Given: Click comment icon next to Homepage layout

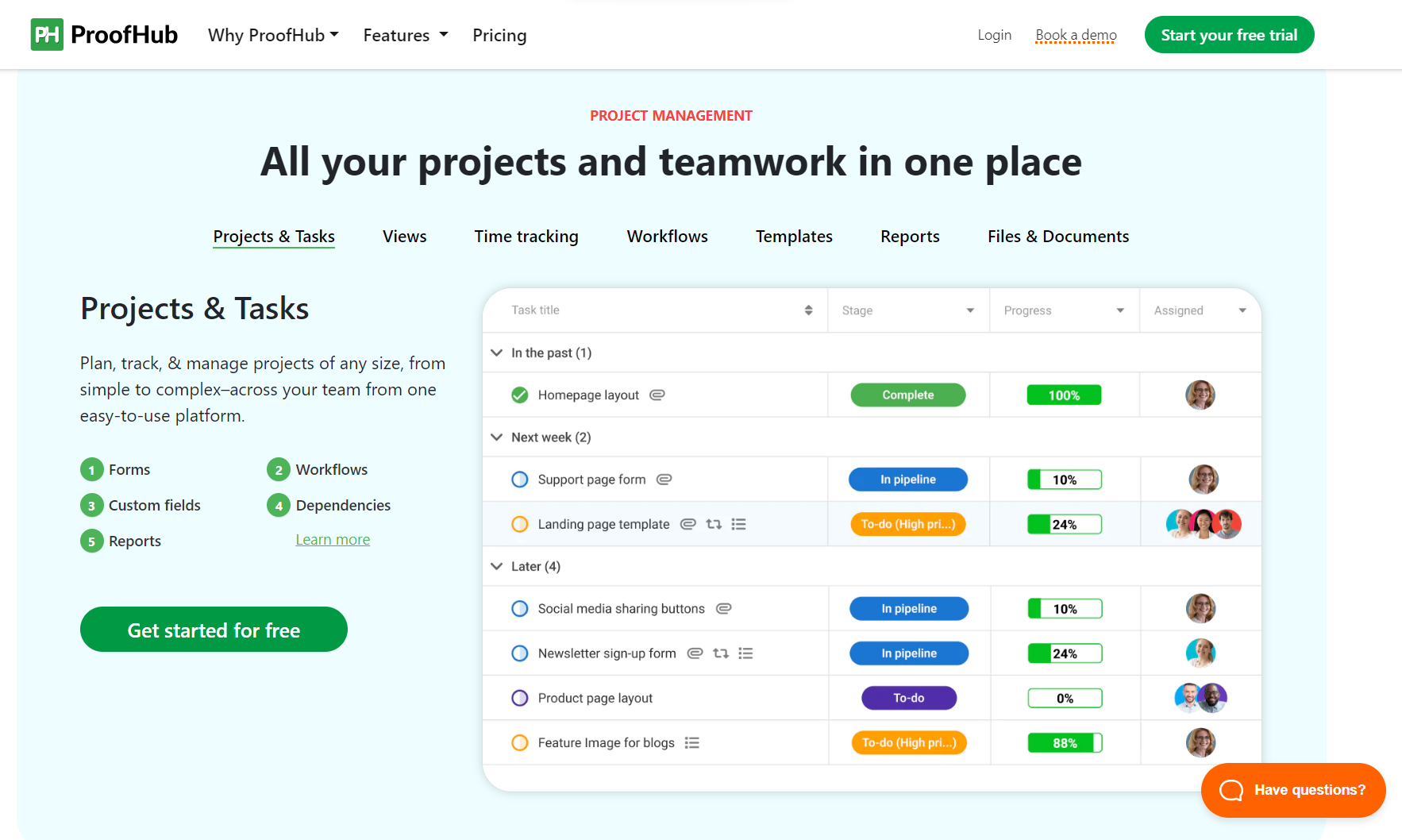Looking at the screenshot, I should point(657,395).
